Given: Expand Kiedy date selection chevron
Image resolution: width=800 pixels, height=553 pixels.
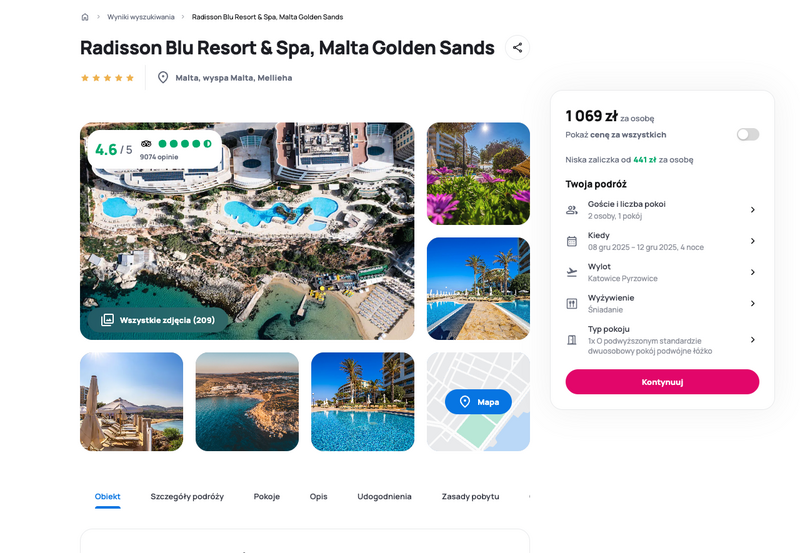Looking at the screenshot, I should click(753, 241).
